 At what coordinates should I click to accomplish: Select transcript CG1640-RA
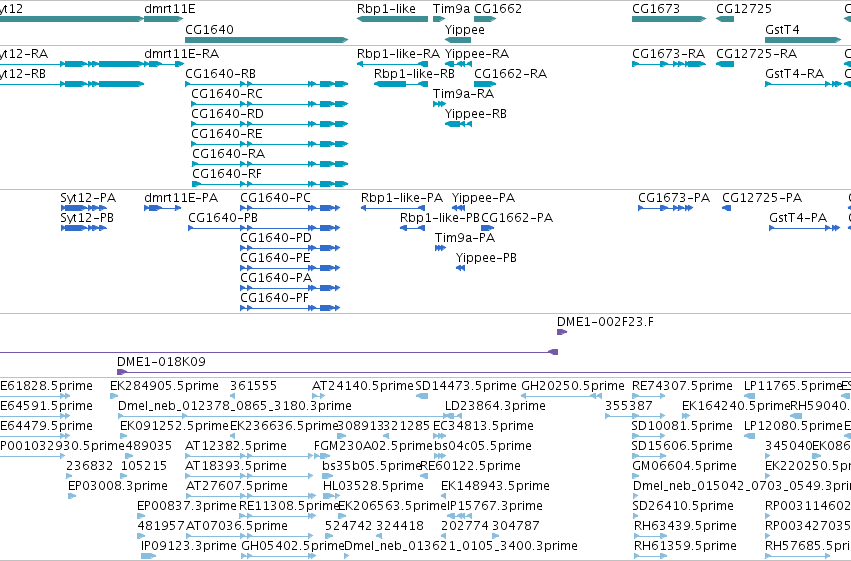click(x=228, y=155)
